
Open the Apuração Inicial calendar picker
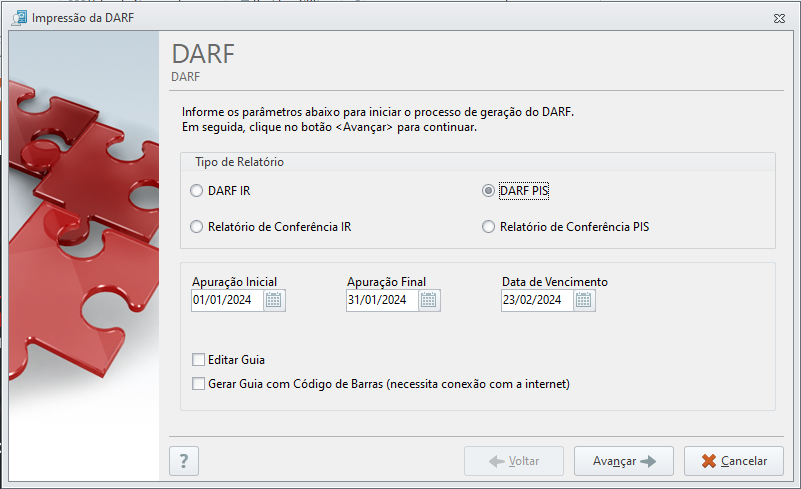[274, 300]
